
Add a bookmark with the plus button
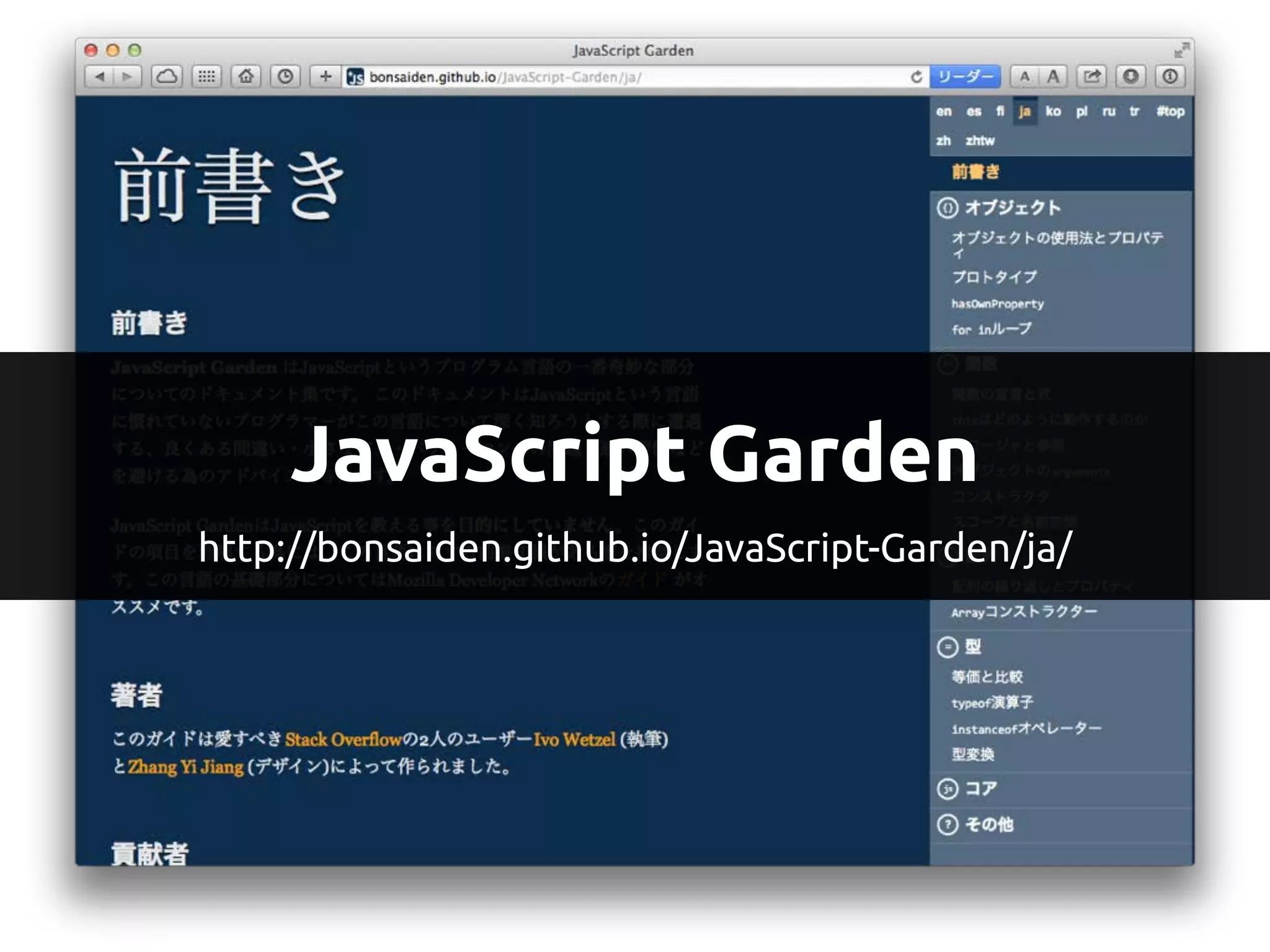[326, 77]
